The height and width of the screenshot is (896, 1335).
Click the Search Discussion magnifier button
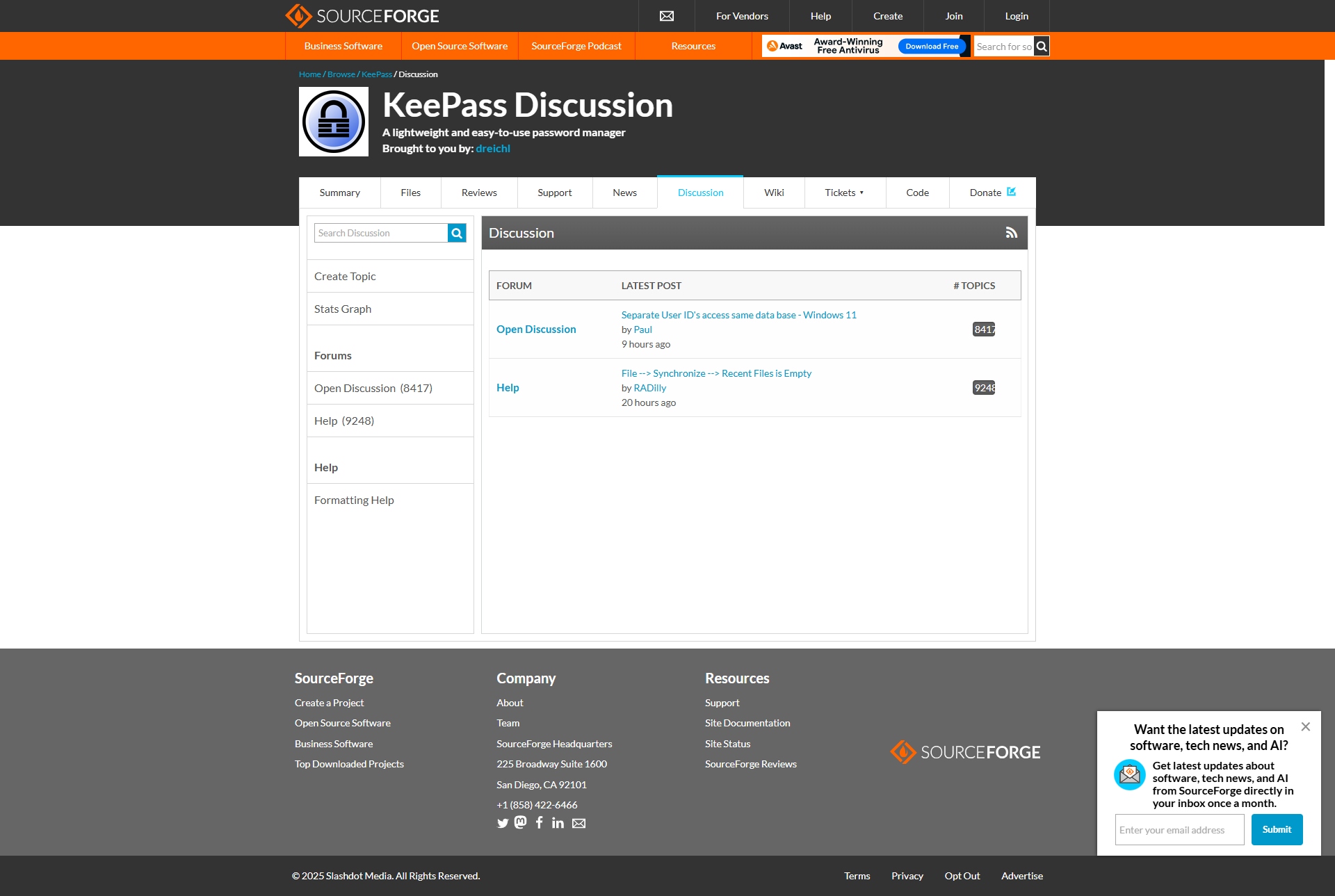(x=457, y=234)
